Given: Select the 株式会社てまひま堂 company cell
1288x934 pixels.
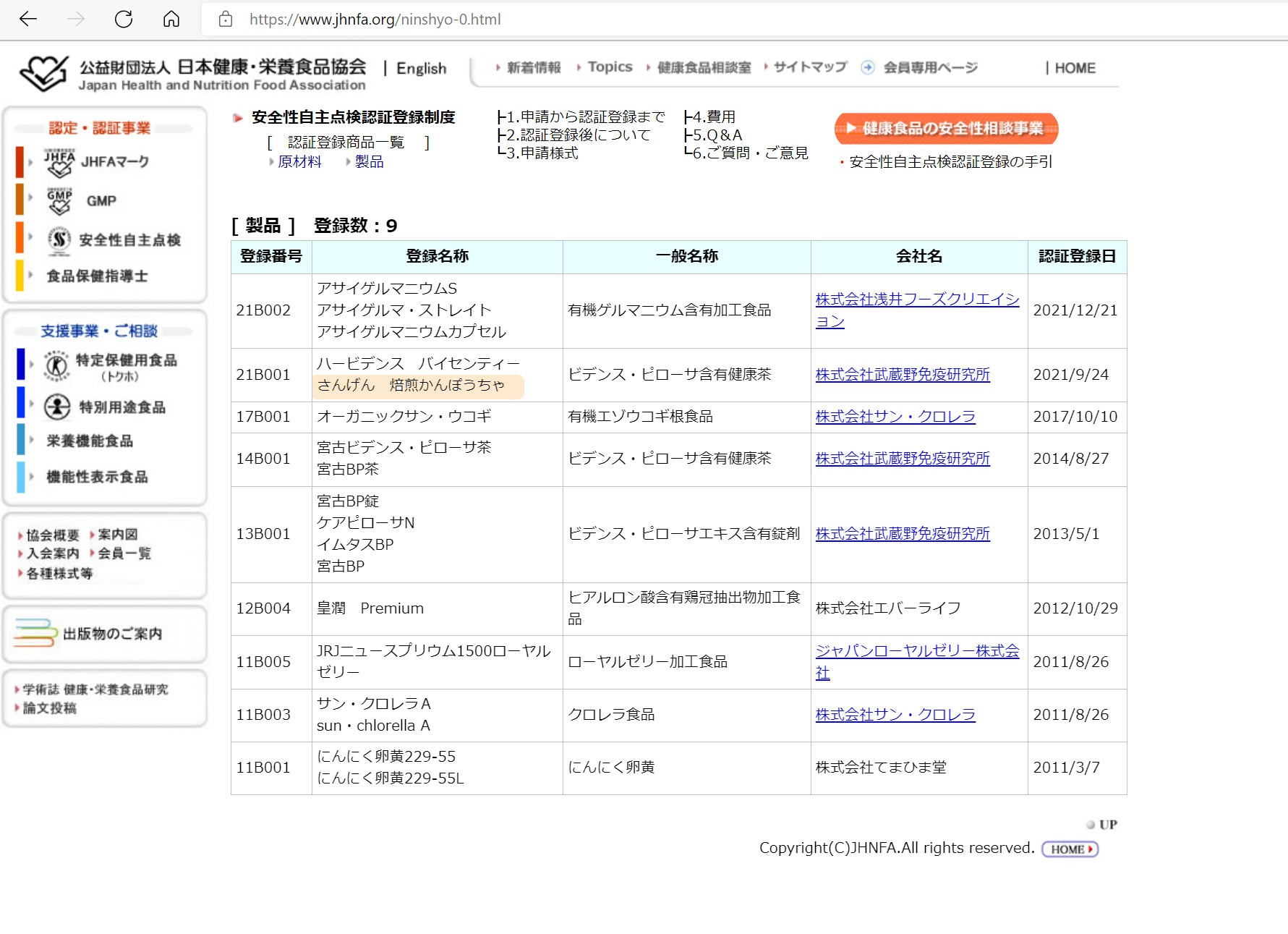Looking at the screenshot, I should coord(919,768).
